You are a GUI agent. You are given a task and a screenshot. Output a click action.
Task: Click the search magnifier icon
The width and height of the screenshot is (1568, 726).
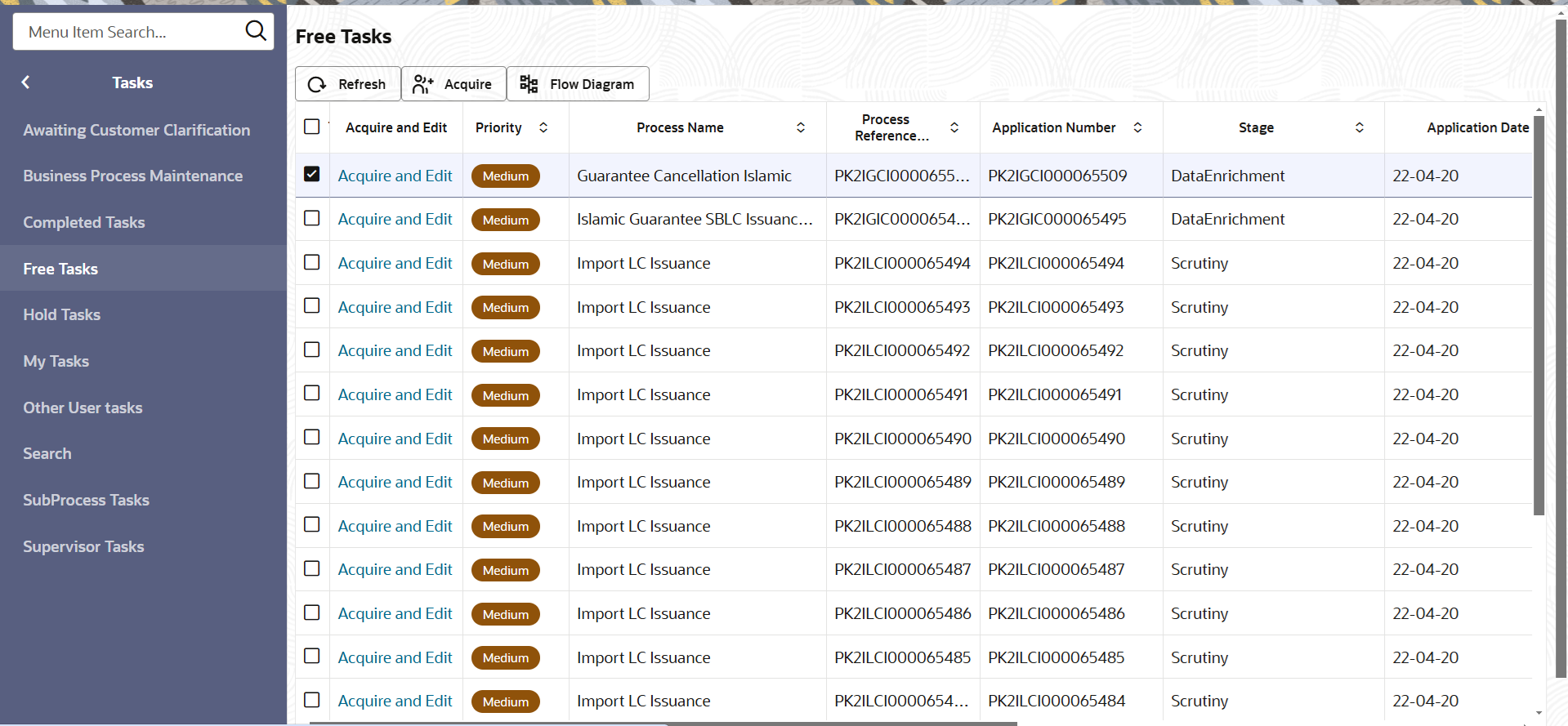pyautogui.click(x=256, y=31)
